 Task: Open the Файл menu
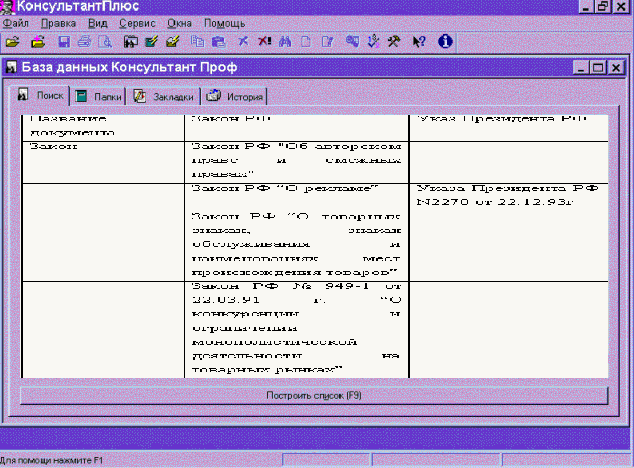coord(17,22)
